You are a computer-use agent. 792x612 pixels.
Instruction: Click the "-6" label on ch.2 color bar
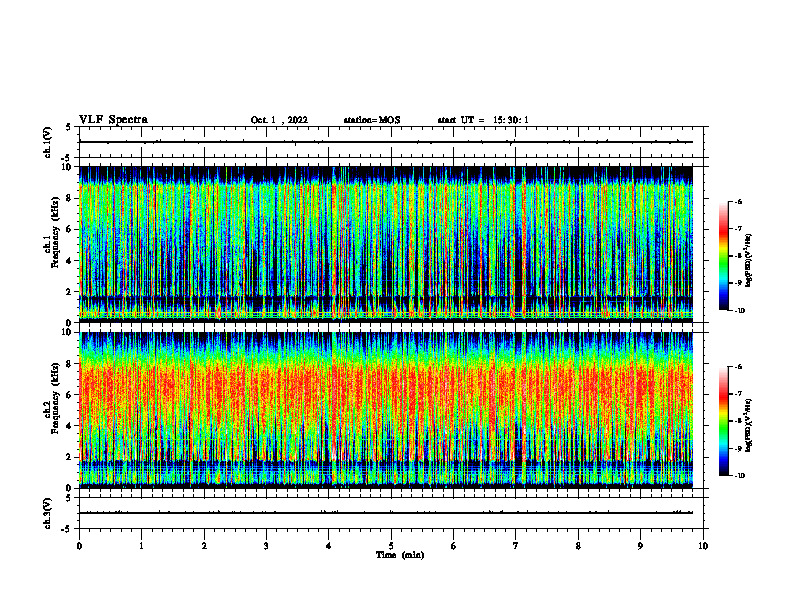(x=738, y=367)
